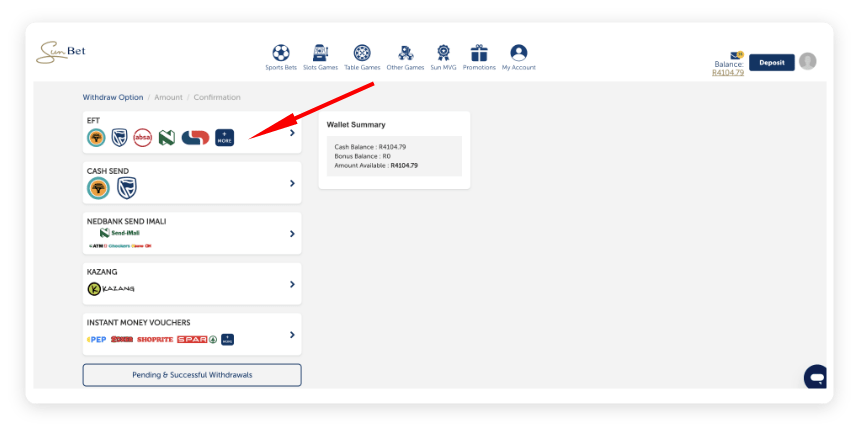This screenshot has width=859, height=432.
Task: Click More banks icon in EFT row
Action: 225,137
